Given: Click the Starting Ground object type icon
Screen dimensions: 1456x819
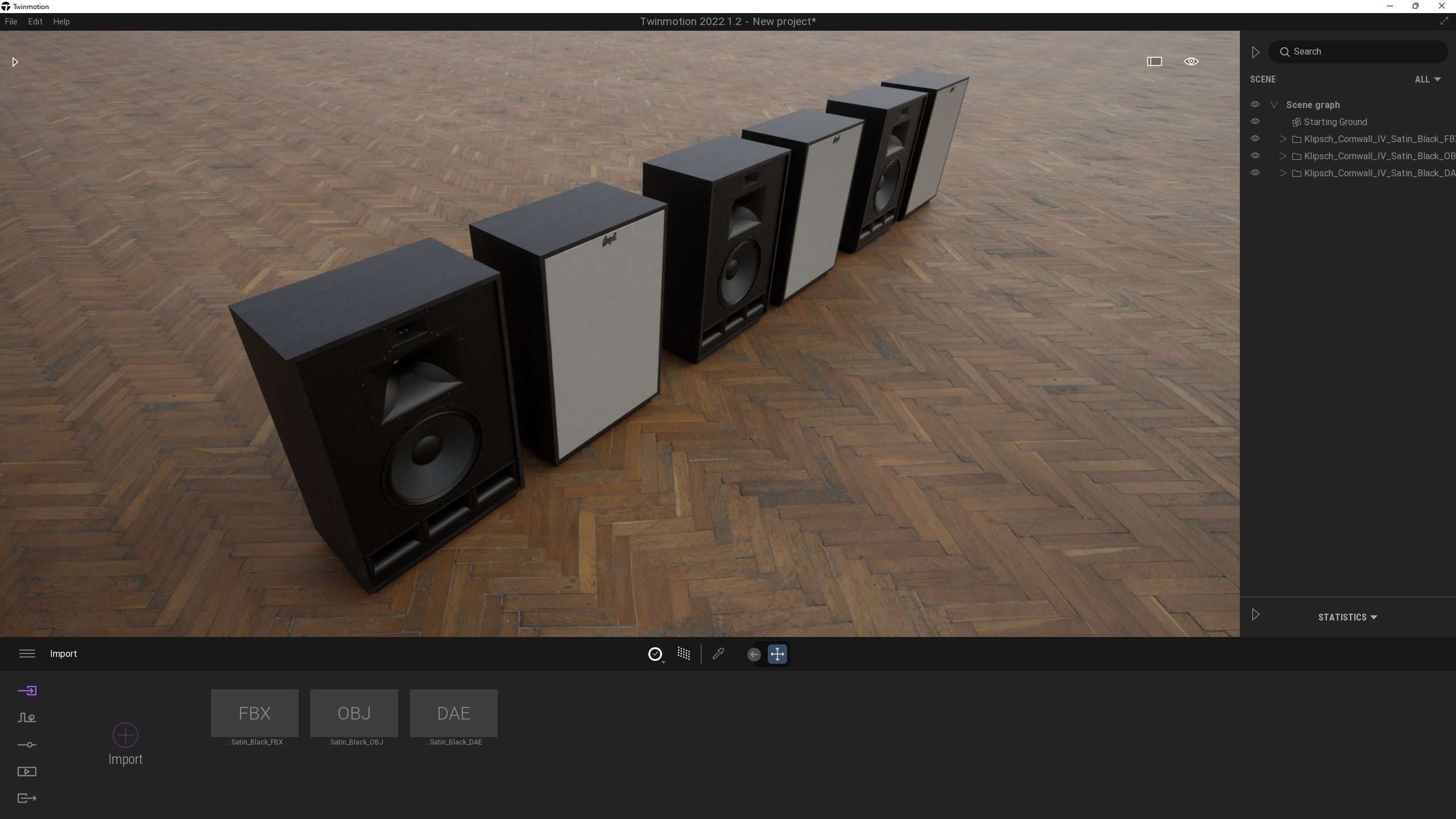Looking at the screenshot, I should coord(1296,122).
